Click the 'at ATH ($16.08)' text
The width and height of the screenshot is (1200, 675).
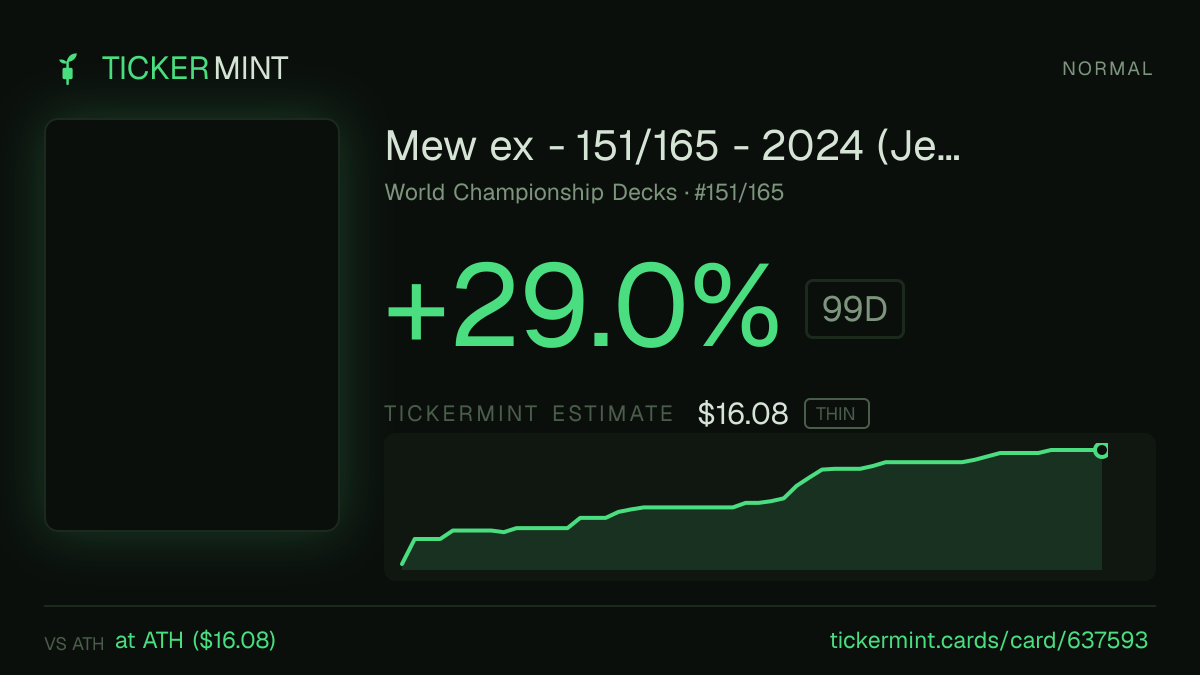196,640
